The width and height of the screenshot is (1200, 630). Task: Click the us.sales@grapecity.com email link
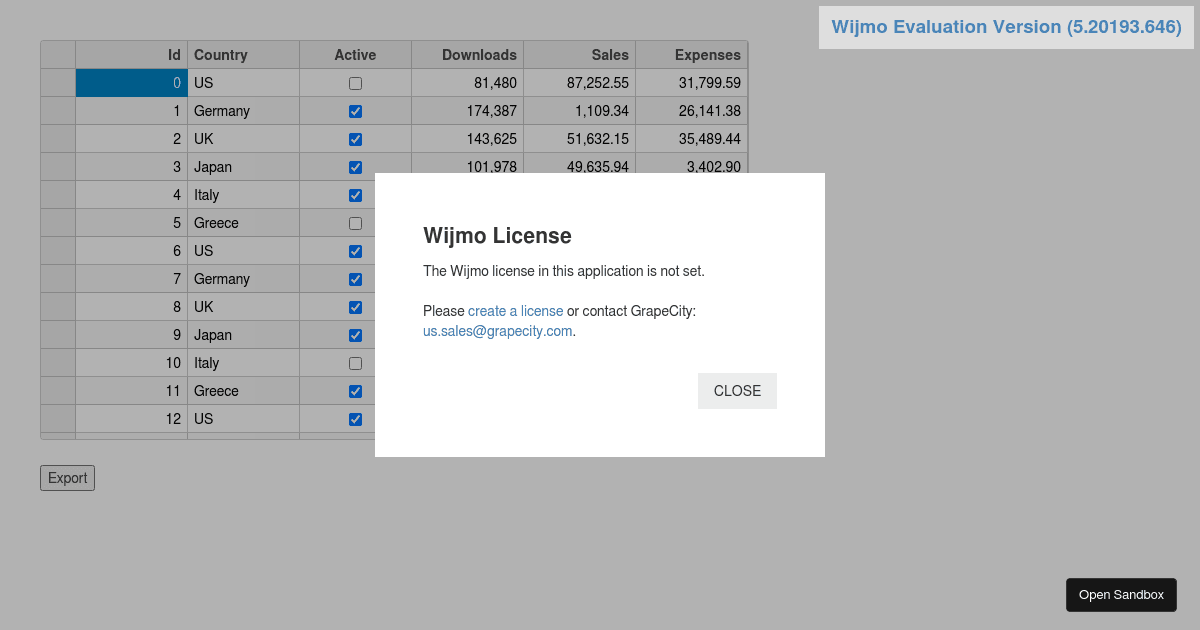(496, 331)
